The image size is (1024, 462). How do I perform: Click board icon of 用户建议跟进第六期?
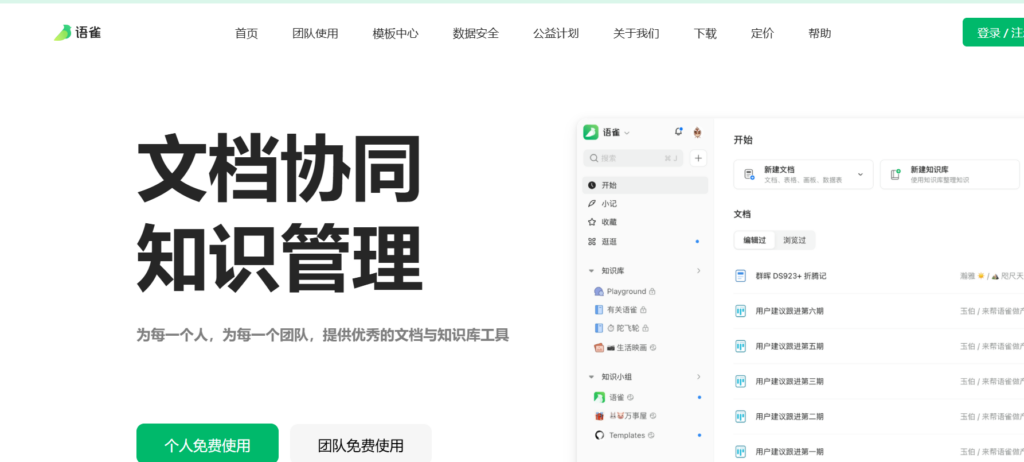741,311
